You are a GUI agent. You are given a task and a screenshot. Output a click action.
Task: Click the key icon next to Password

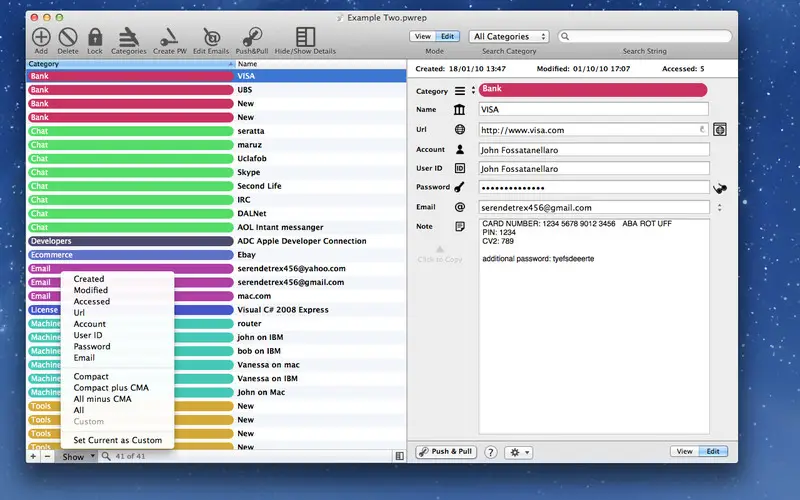459,187
